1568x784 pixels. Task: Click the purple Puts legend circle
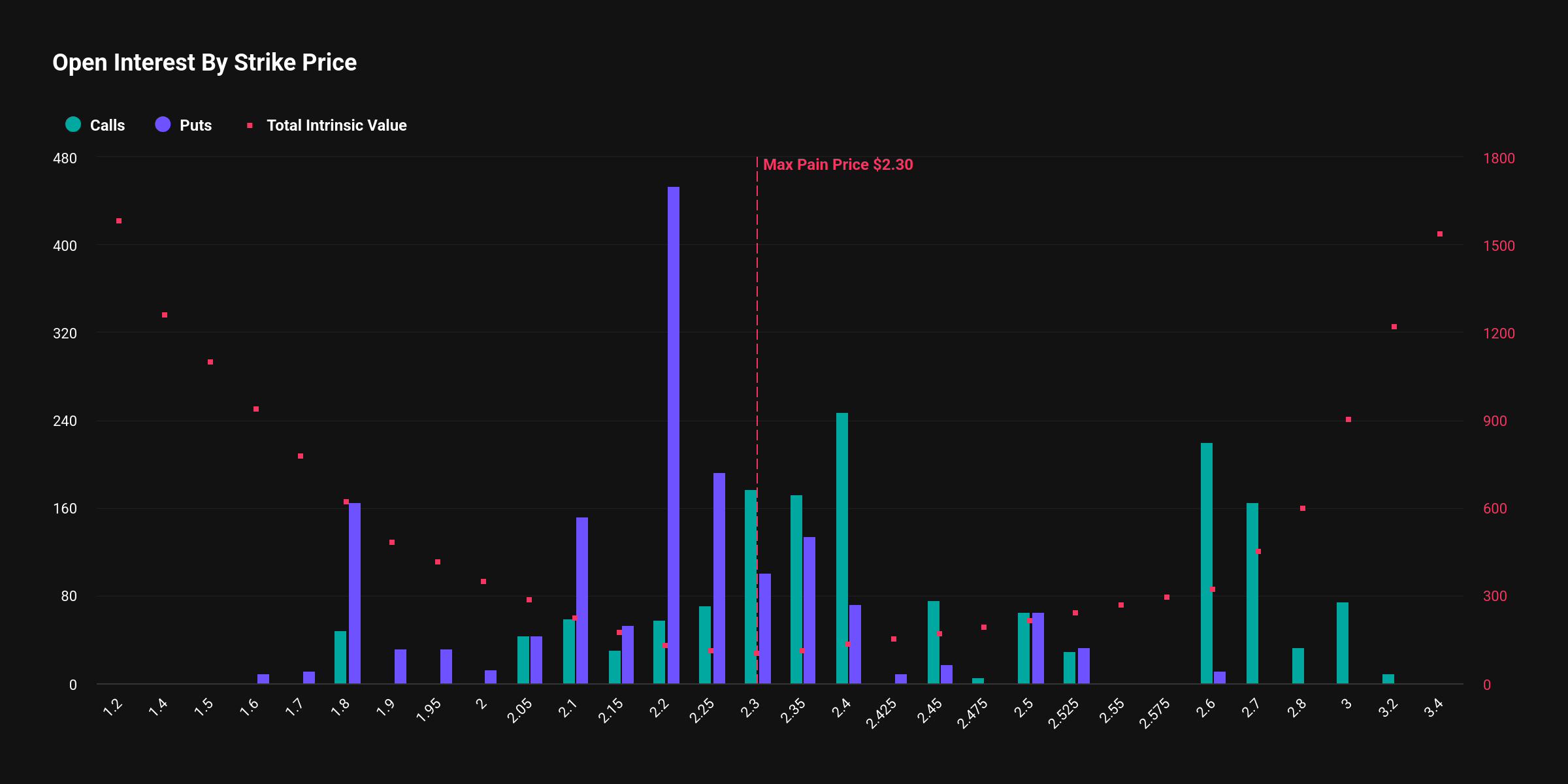tap(163, 125)
